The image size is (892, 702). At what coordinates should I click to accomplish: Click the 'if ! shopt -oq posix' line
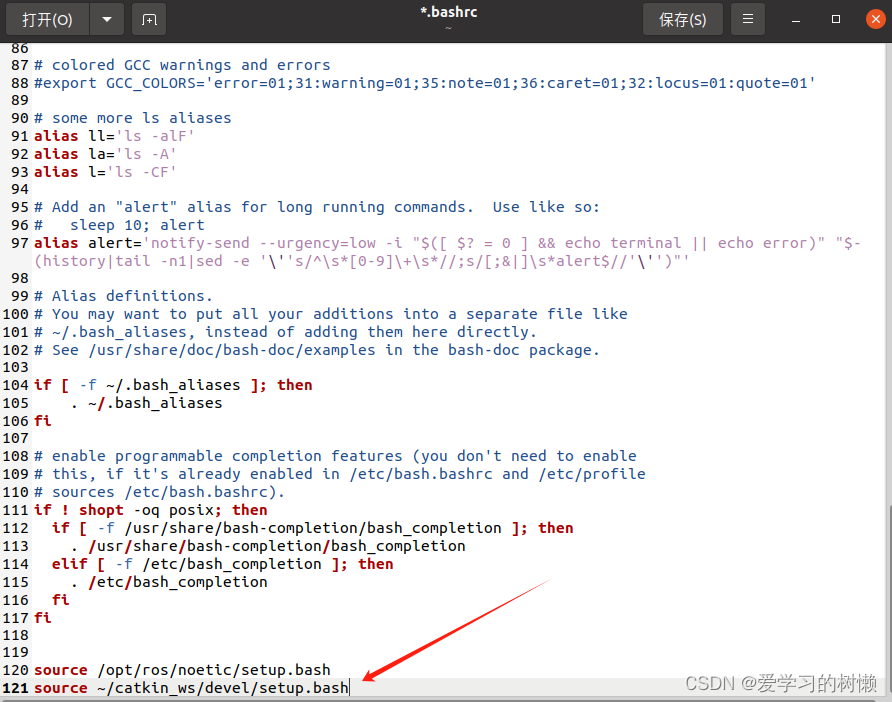point(150,510)
